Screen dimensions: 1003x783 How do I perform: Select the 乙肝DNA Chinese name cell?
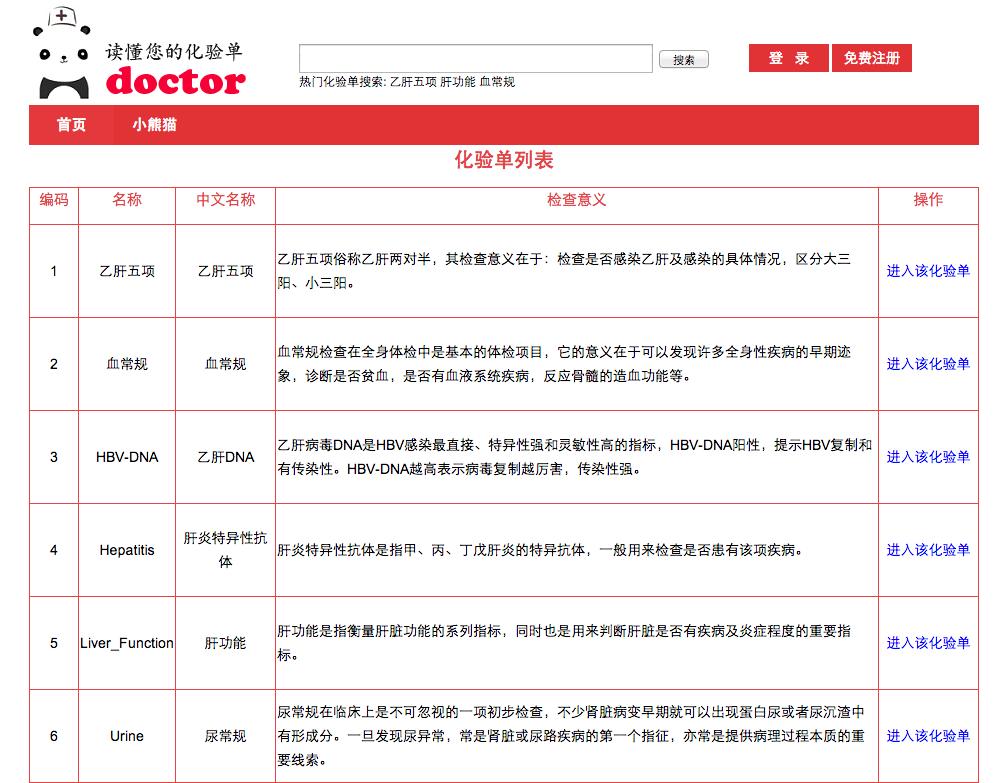pyautogui.click(x=225, y=457)
